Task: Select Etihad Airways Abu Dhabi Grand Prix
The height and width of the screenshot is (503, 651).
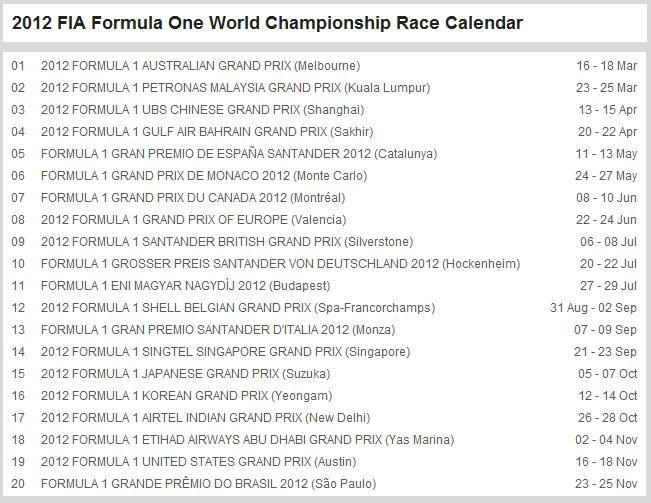Action: 247,440
